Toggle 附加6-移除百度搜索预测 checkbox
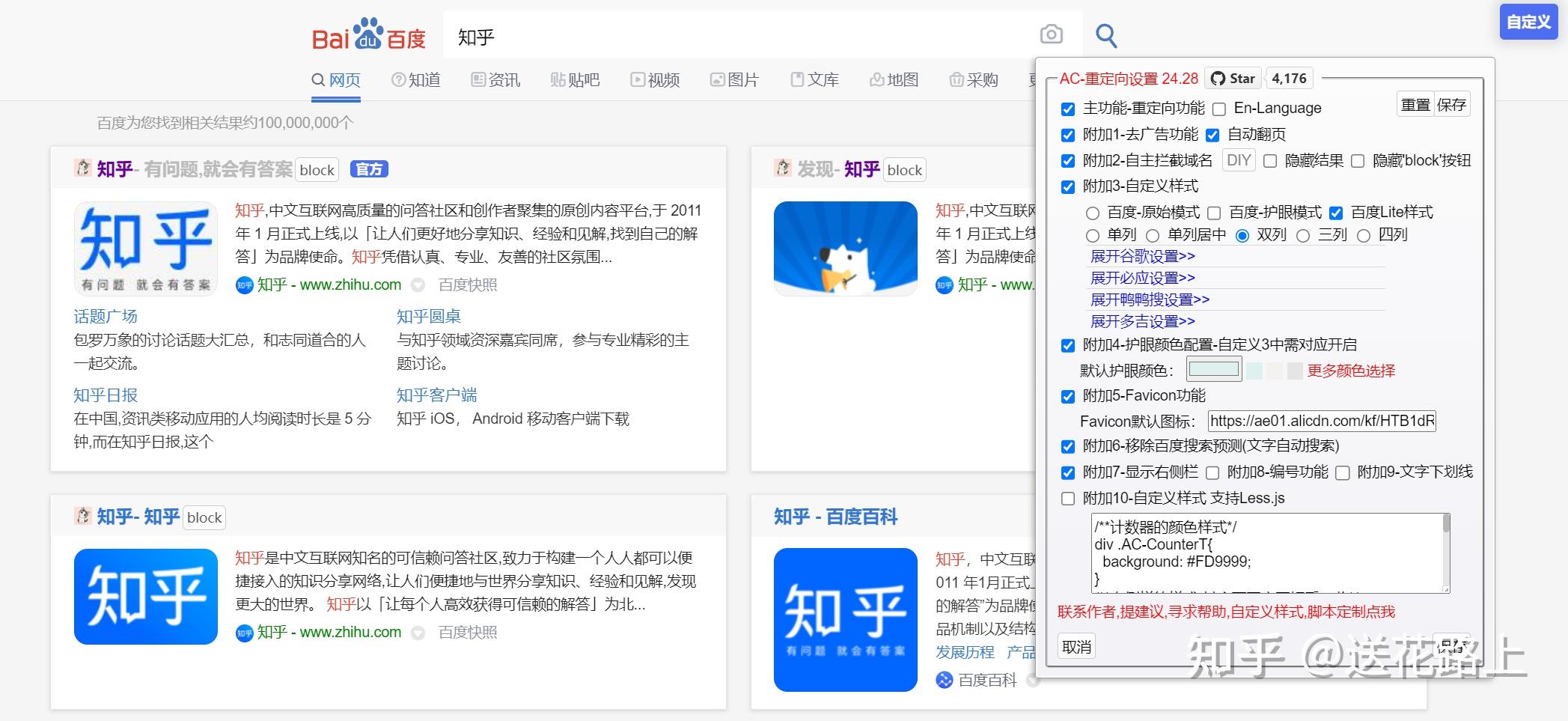Image resolution: width=1568 pixels, height=721 pixels. pos(1068,447)
